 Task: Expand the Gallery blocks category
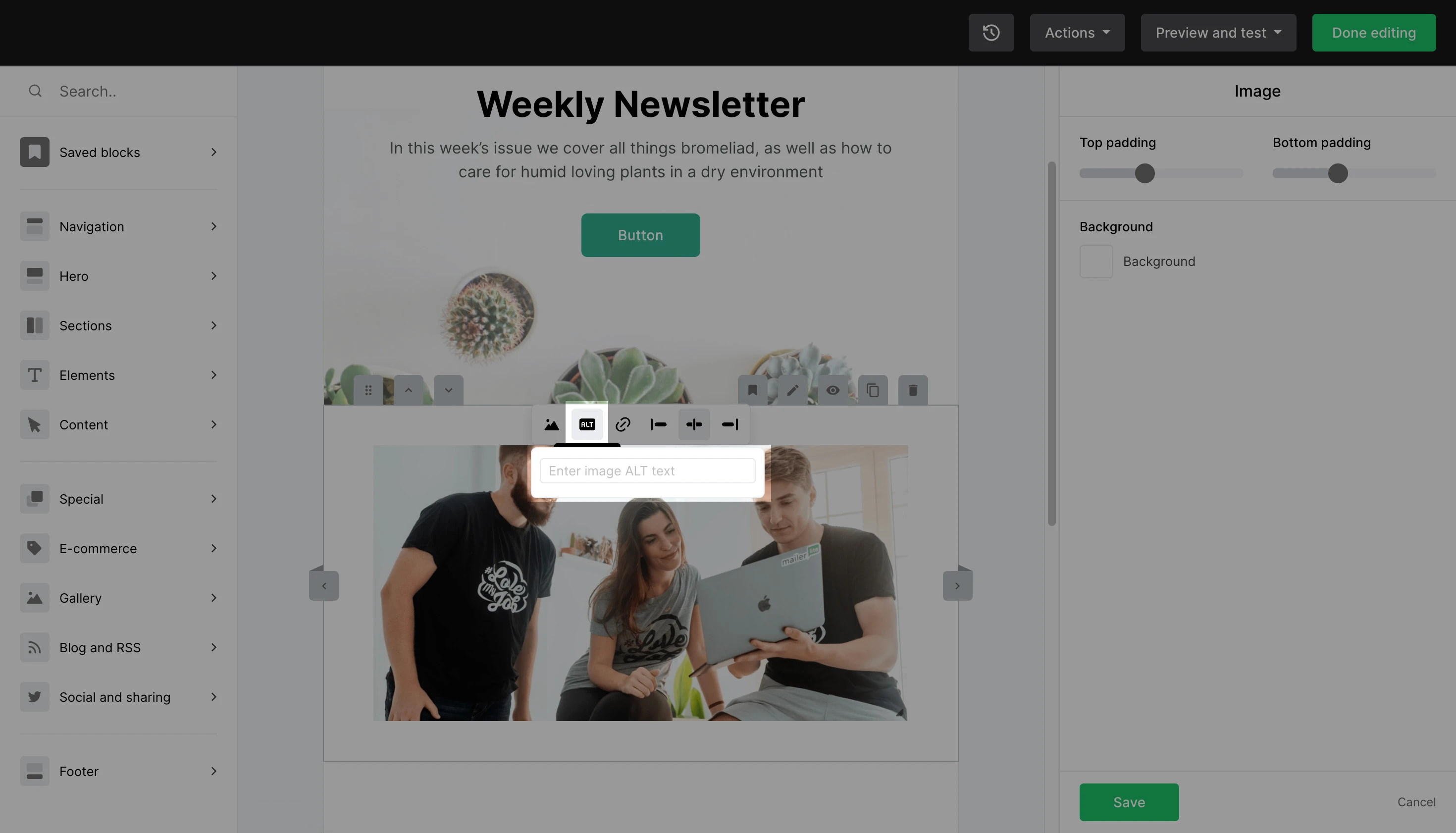pos(119,598)
